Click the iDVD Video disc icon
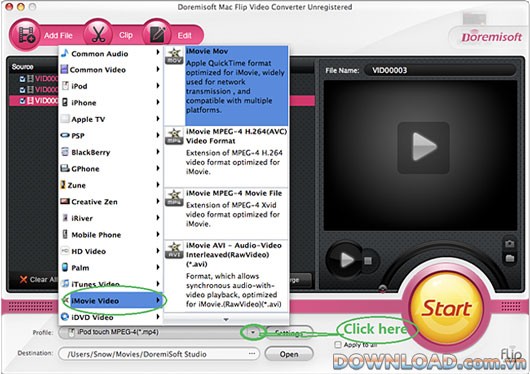This screenshot has height=374, width=530. click(65, 317)
